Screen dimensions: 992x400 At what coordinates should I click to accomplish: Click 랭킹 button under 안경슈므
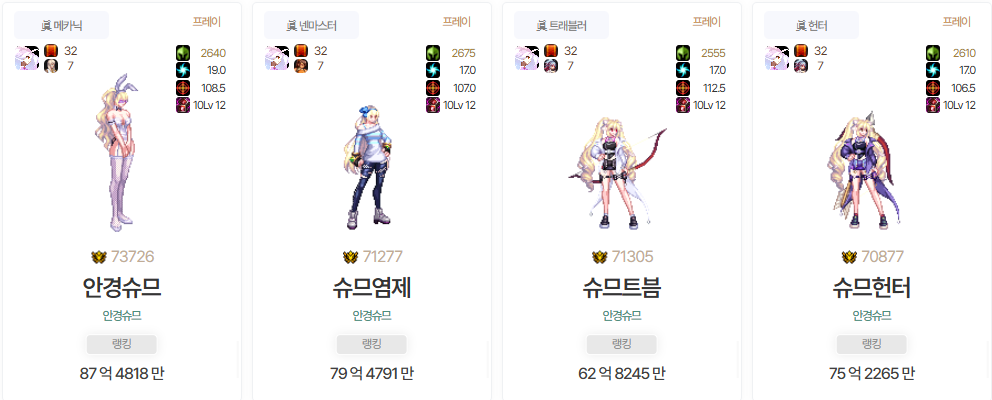tap(121, 344)
